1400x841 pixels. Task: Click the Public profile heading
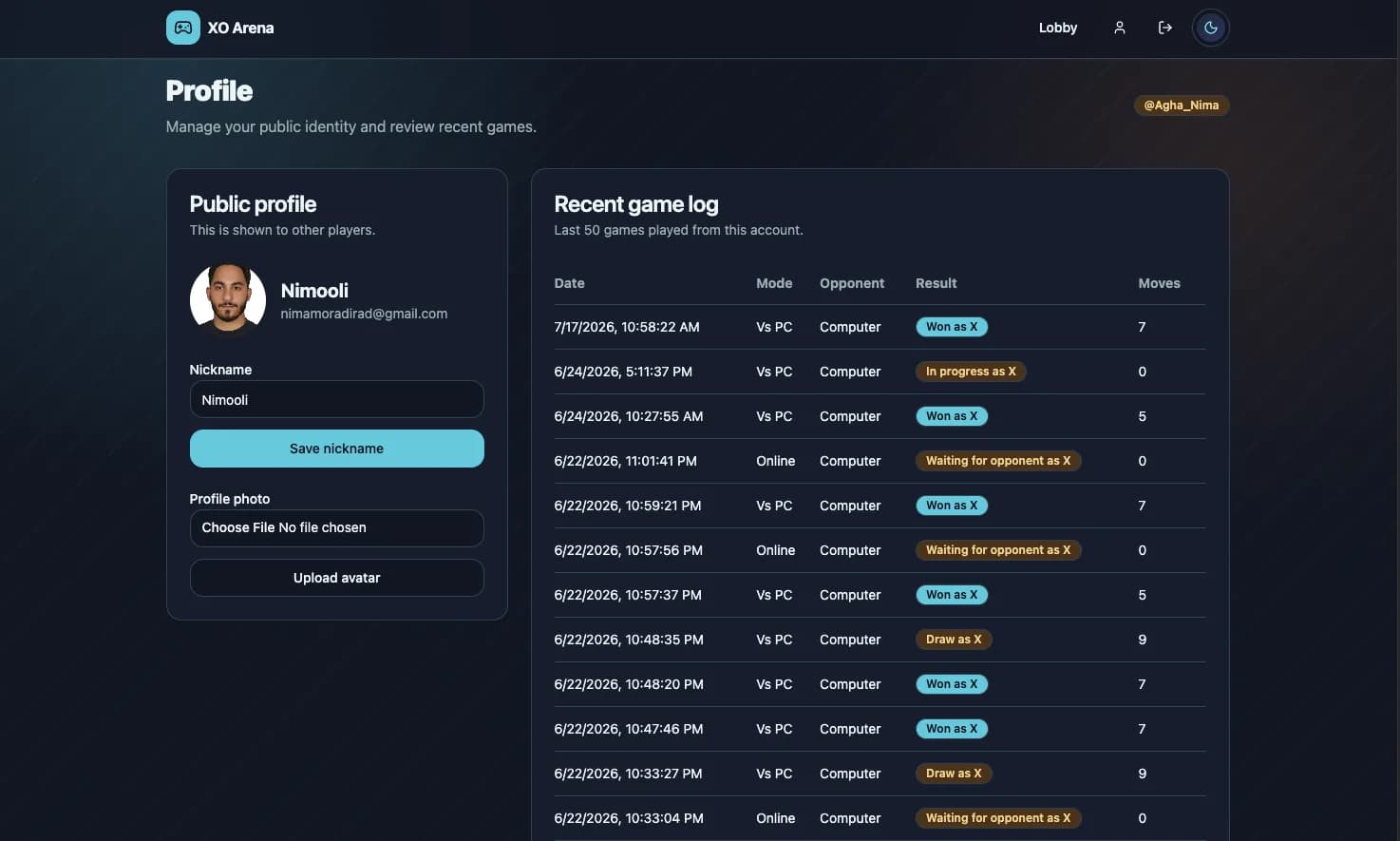tap(253, 204)
